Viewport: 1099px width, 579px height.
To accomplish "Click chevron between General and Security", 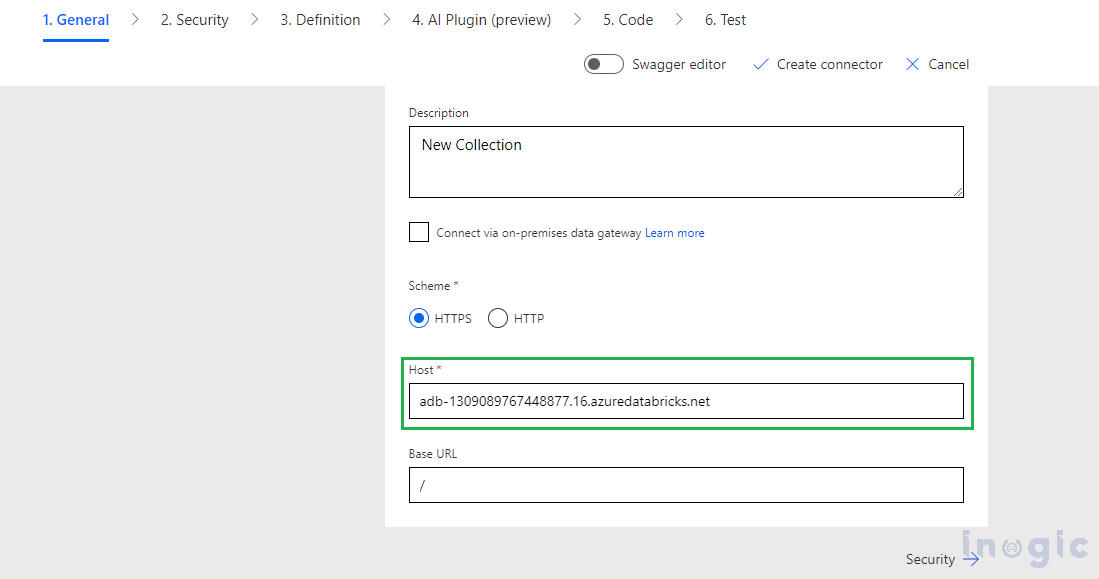I will (135, 20).
